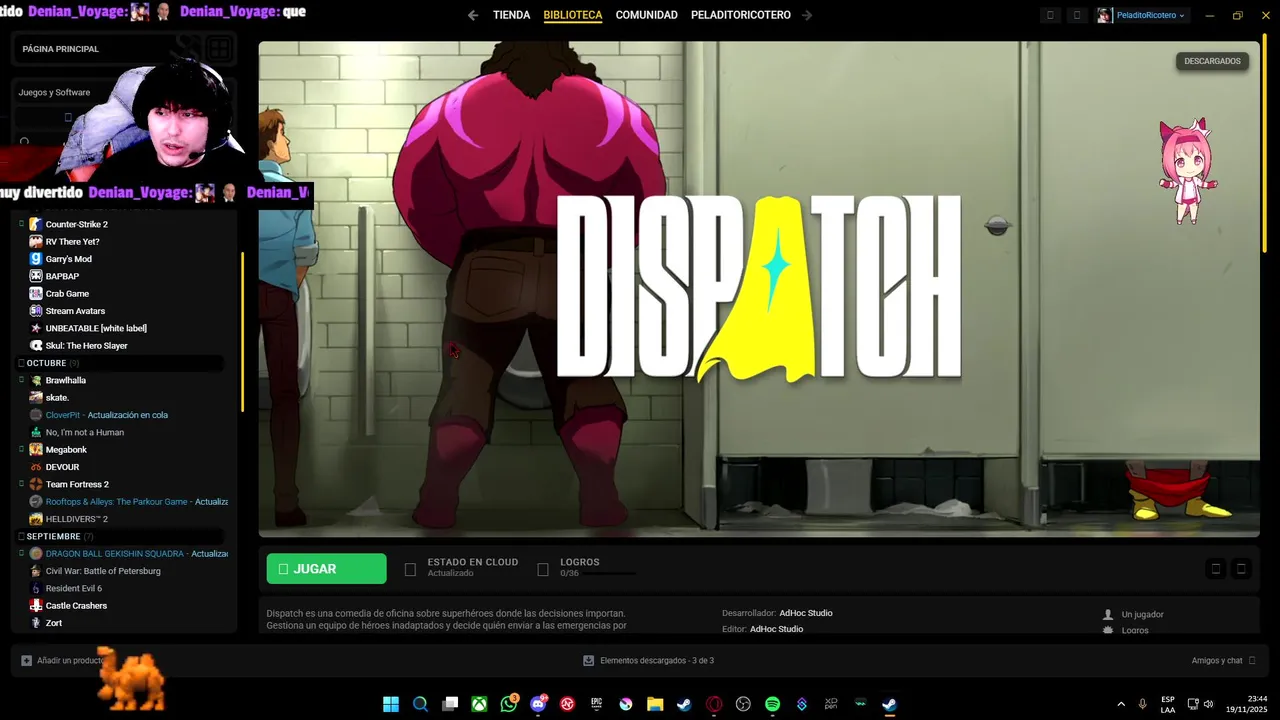
Task: Click the Castle Crashers icon
Action: (x=36, y=606)
